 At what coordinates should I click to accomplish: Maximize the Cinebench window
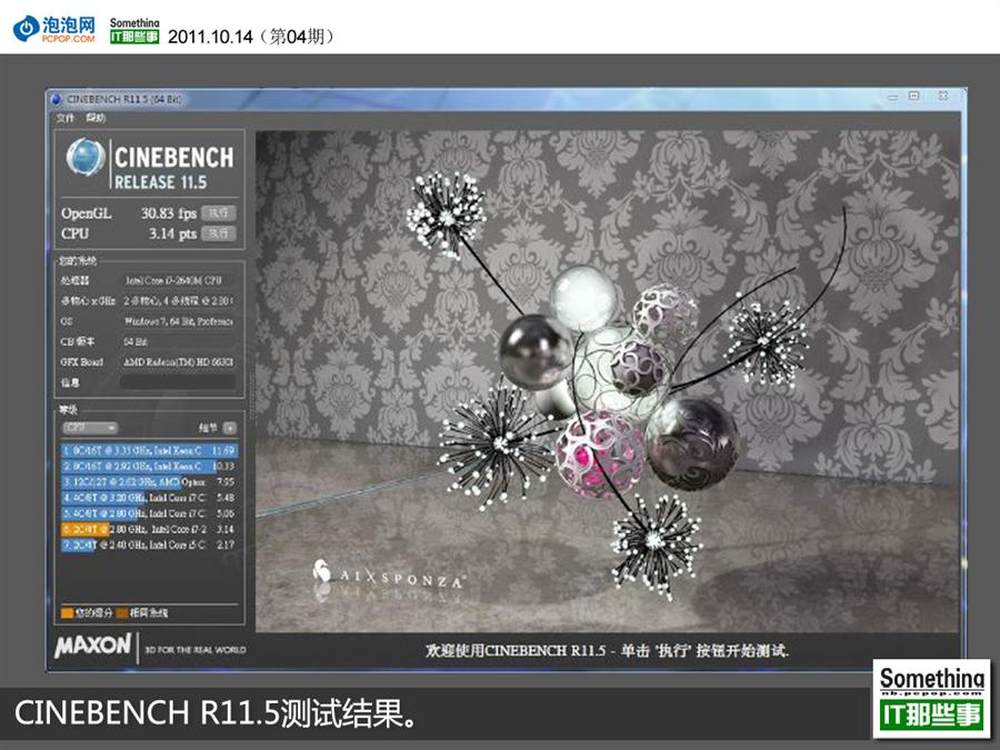pos(915,96)
